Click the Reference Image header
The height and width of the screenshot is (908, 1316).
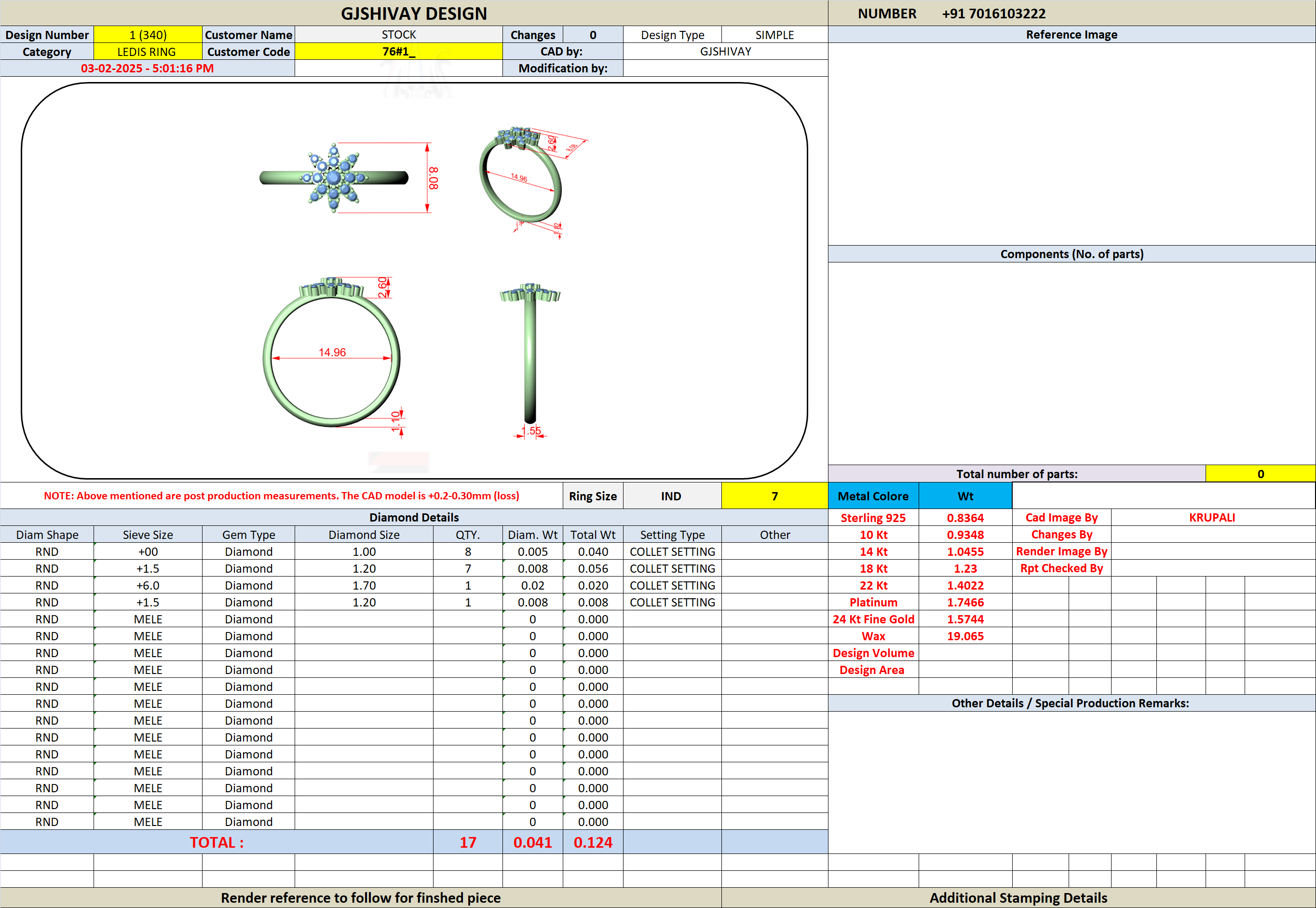point(1072,35)
